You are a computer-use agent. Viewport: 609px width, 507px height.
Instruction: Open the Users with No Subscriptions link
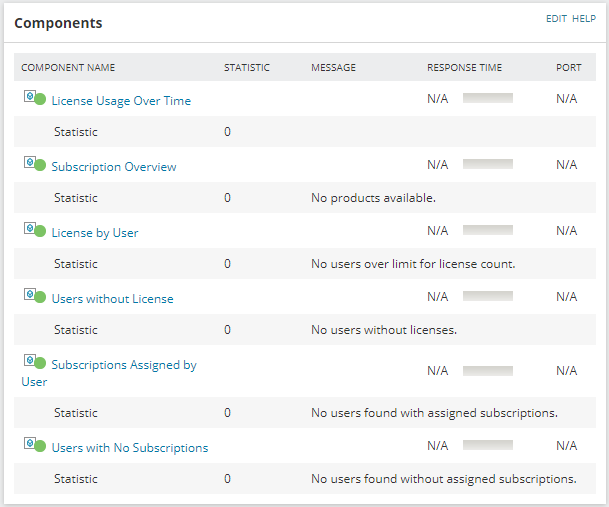[130, 448]
